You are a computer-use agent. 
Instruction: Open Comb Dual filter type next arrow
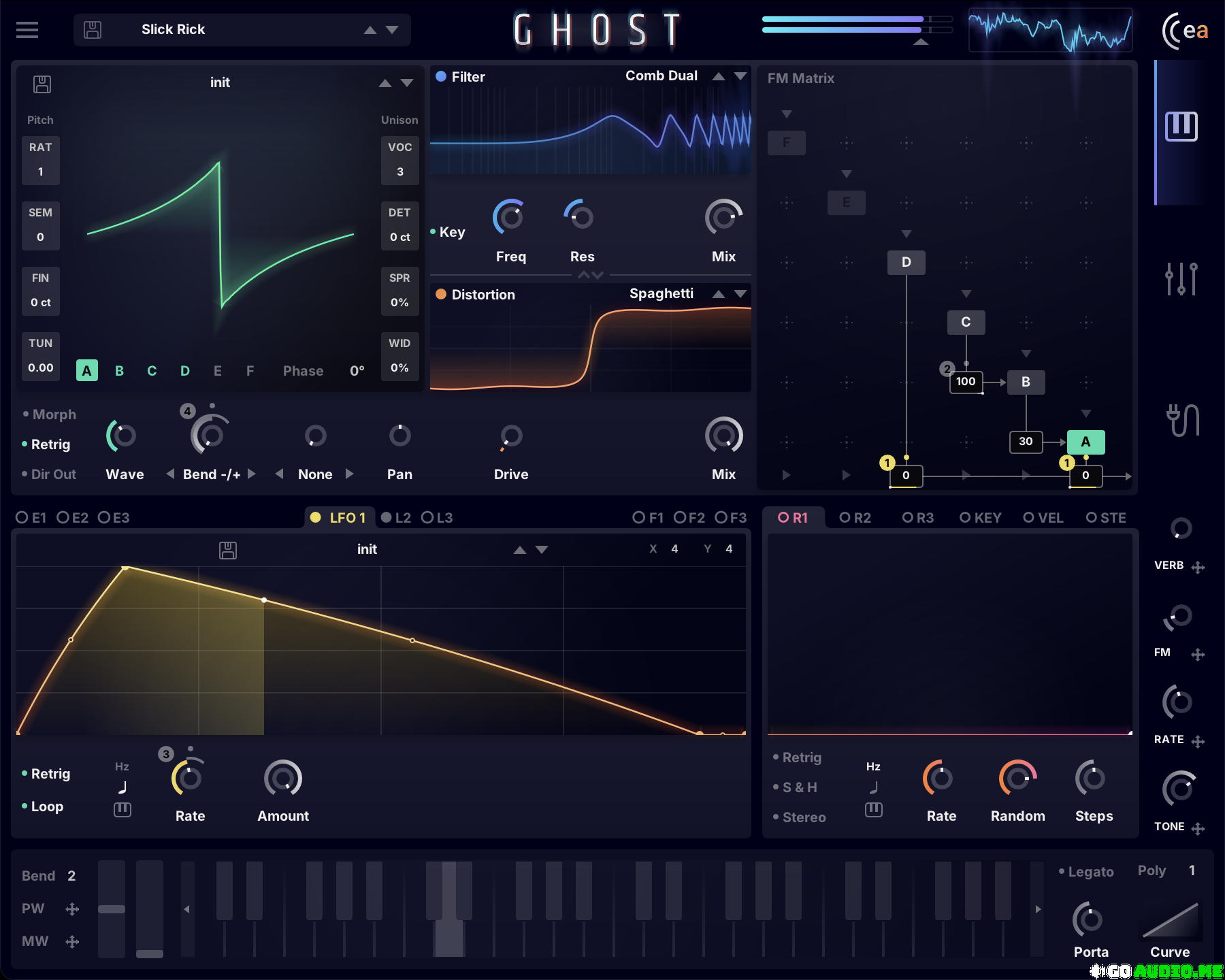pyautogui.click(x=740, y=76)
